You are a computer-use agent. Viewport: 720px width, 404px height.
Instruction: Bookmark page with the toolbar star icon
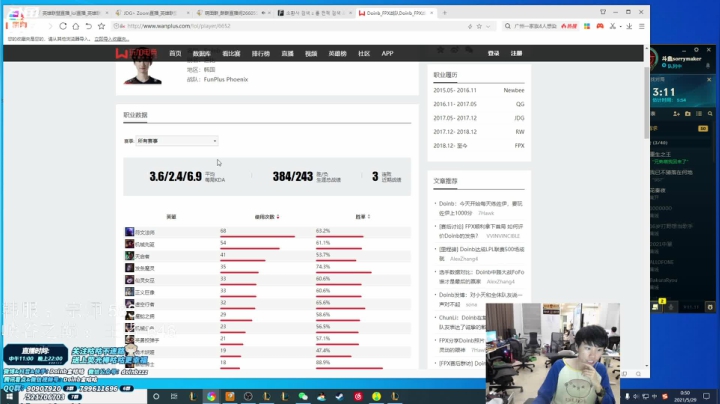(x=101, y=26)
